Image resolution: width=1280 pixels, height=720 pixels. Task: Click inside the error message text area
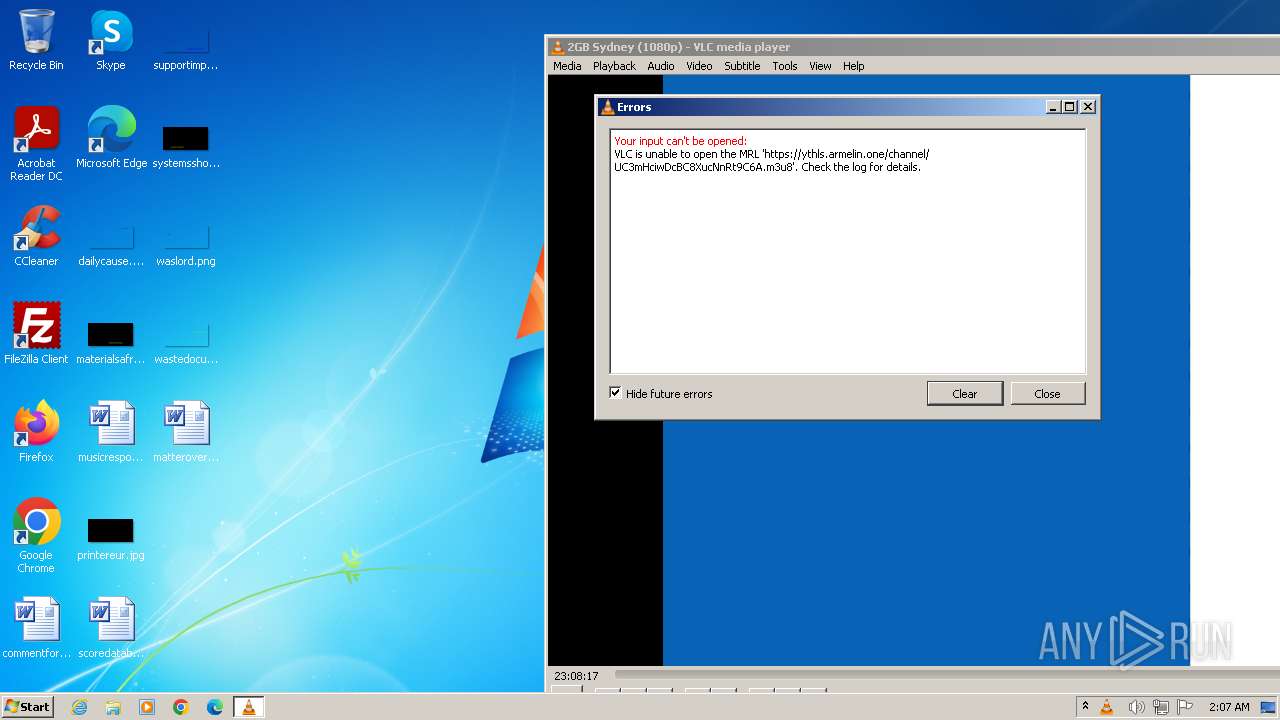[848, 252]
